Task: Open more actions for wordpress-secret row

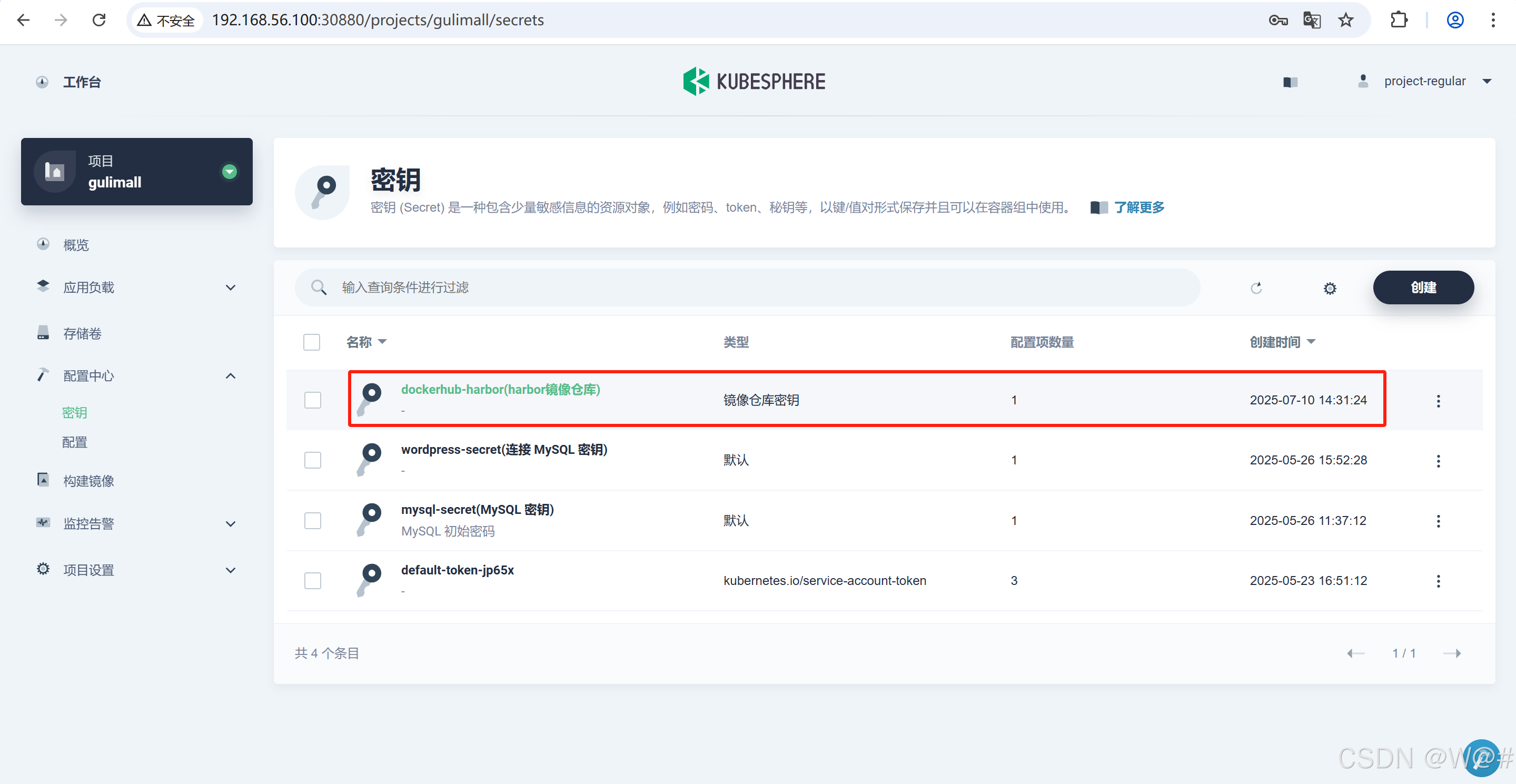Action: [1438, 461]
